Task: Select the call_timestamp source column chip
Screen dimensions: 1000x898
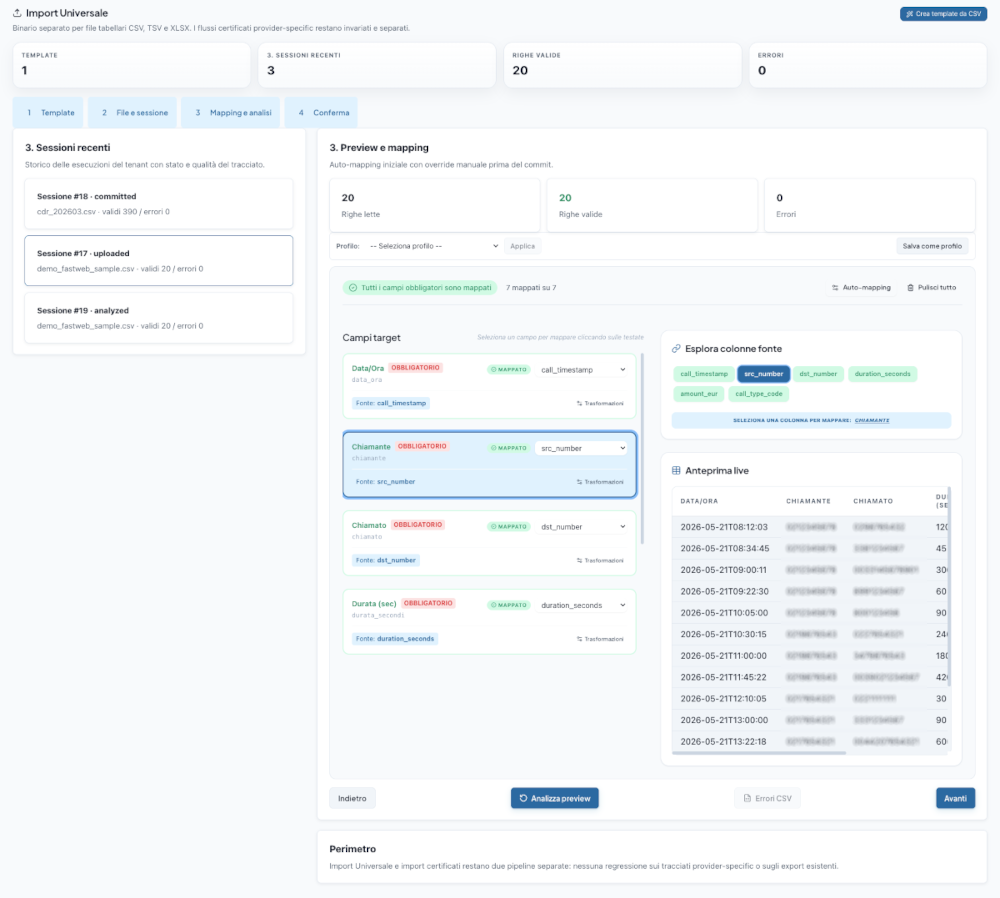Action: coord(703,374)
